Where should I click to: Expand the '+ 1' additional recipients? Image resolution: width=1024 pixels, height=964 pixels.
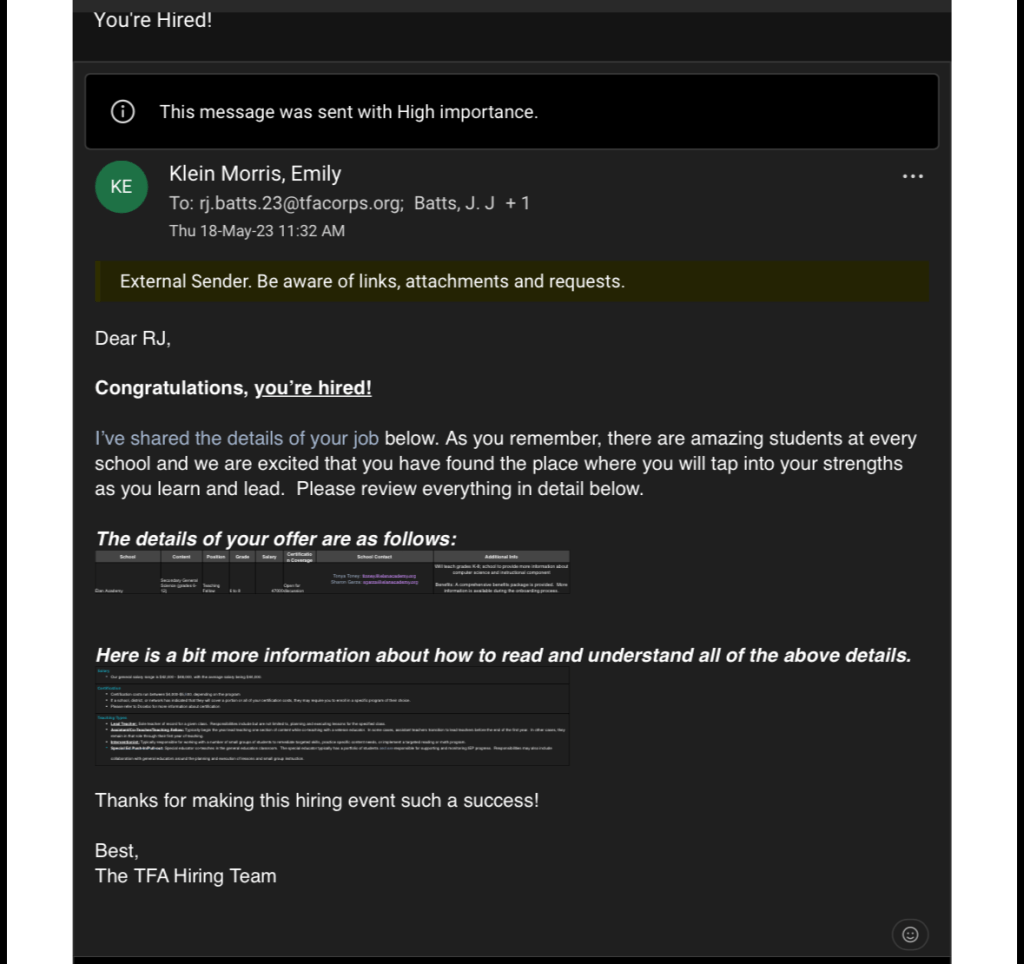[517, 203]
